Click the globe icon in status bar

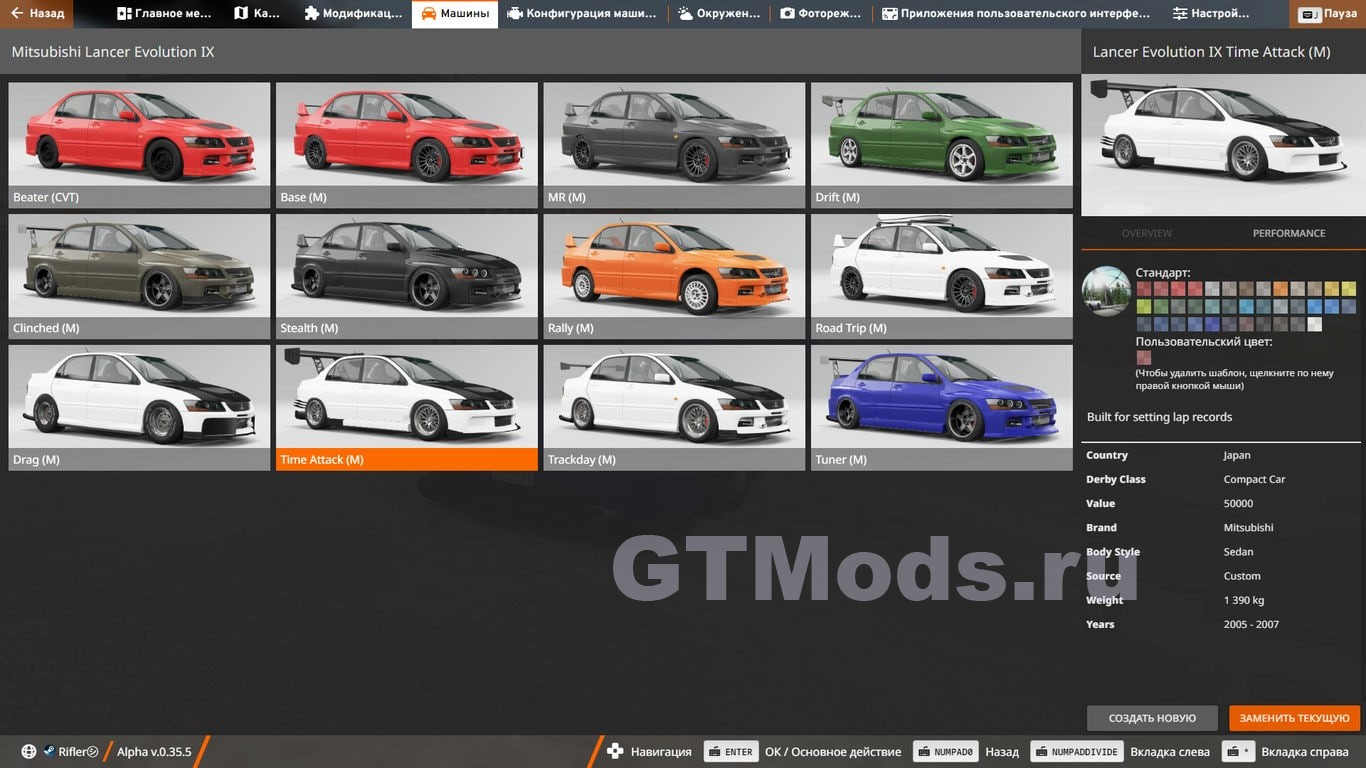click(x=29, y=752)
